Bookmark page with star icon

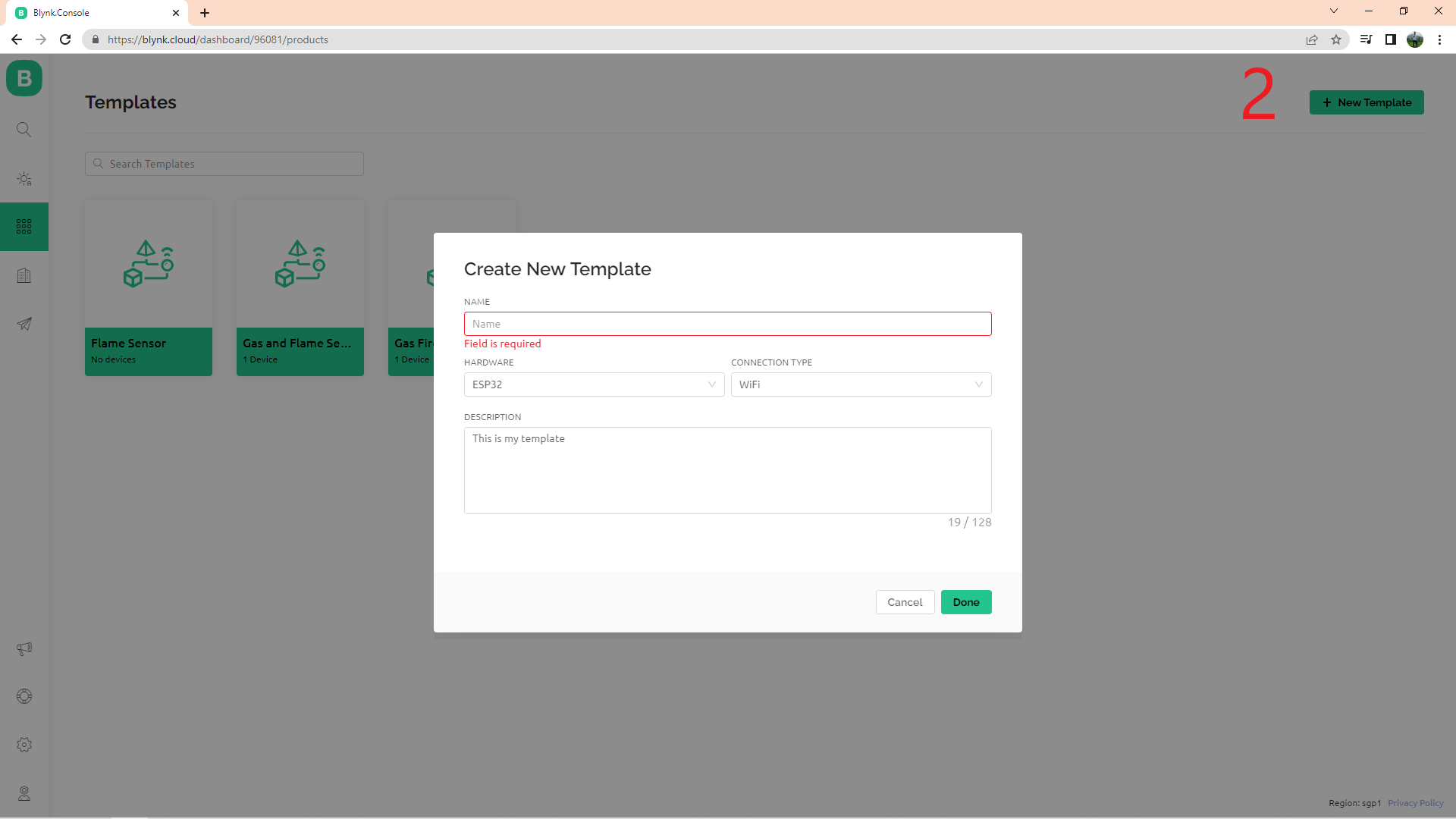[1336, 39]
